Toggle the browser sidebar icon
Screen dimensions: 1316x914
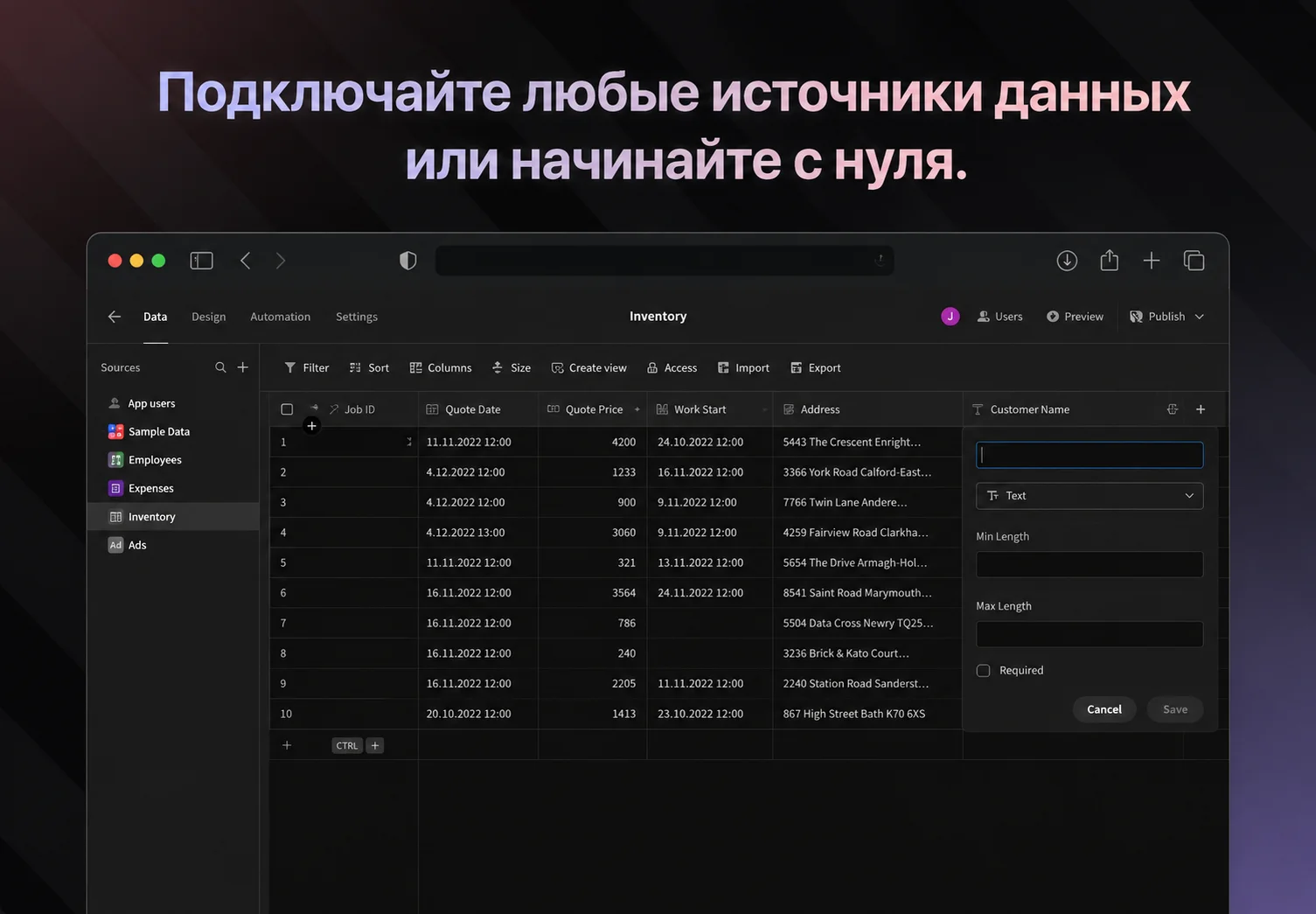click(201, 261)
